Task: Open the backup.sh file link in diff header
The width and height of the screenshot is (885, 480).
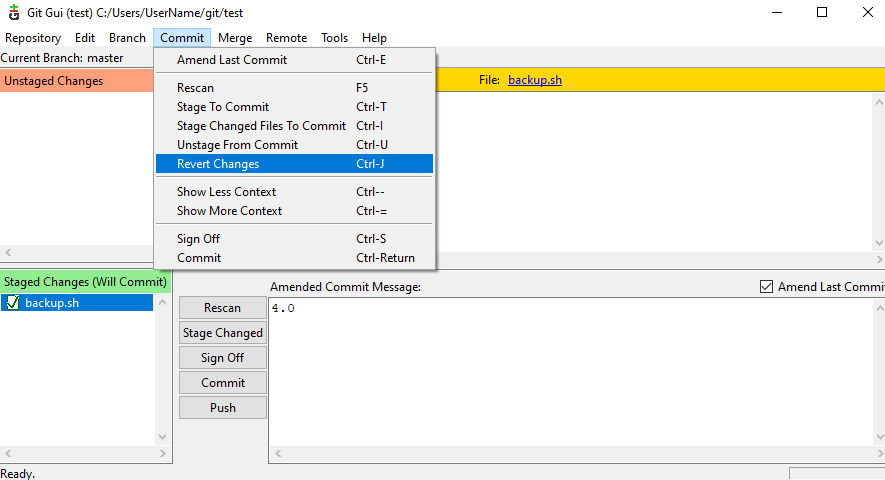Action: (x=534, y=80)
